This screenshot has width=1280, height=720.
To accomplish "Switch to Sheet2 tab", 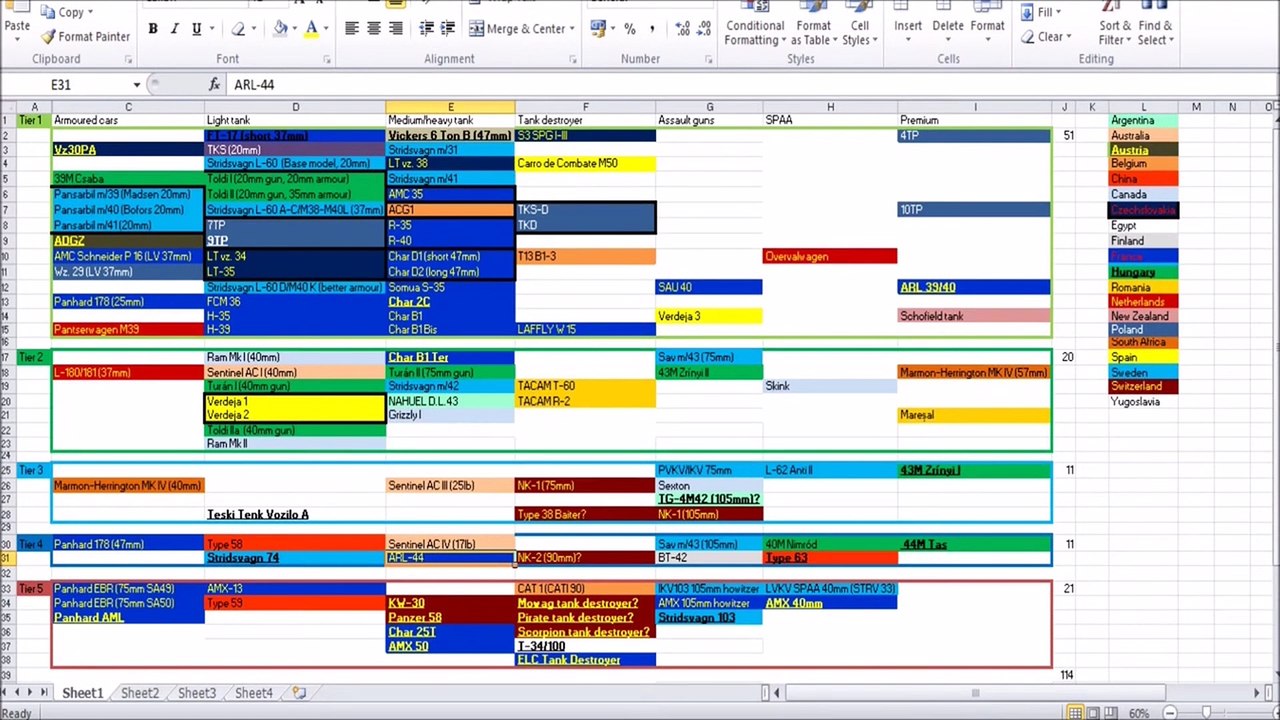I will point(140,693).
